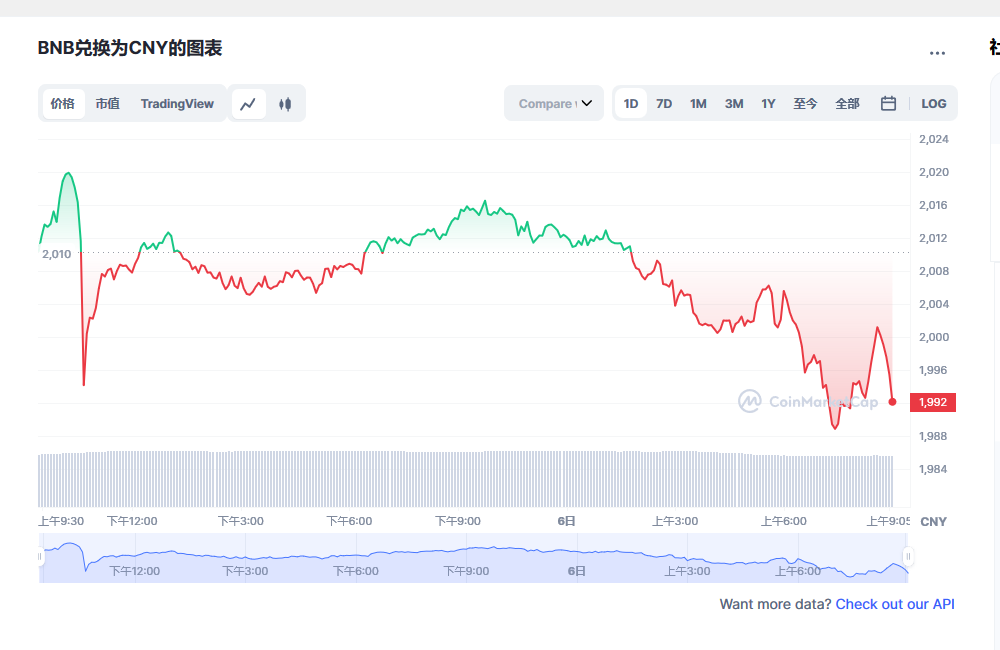Click right handle of range navigator
Viewport: 1000px width, 650px height.
[908, 556]
